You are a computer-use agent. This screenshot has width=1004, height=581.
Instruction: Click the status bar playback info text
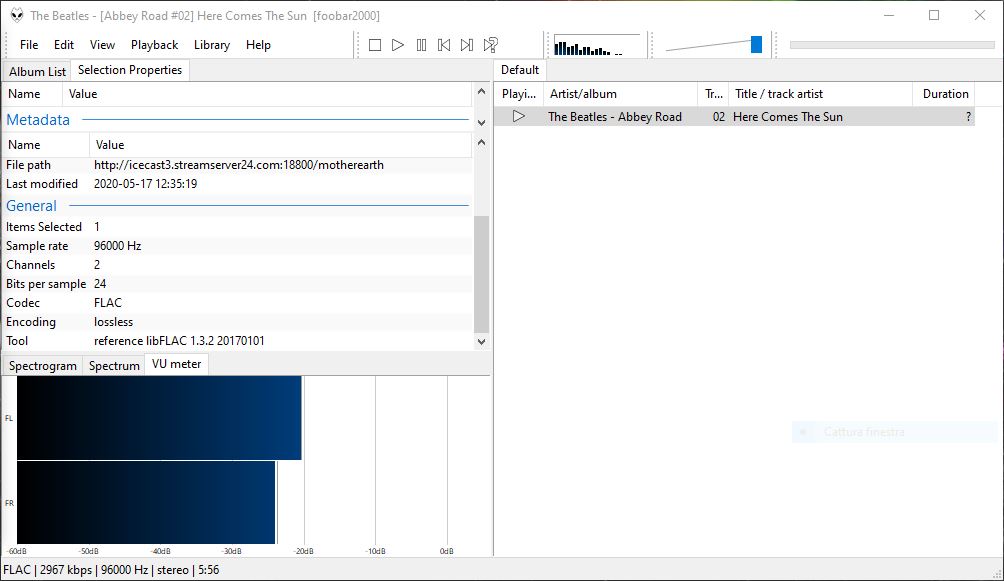click(x=111, y=569)
